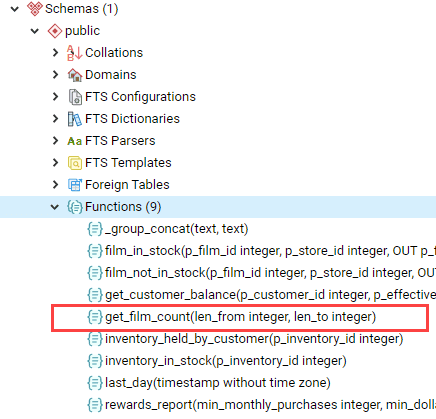436x419 pixels.
Task: Select the rewards_report function entry
Action: point(270,405)
